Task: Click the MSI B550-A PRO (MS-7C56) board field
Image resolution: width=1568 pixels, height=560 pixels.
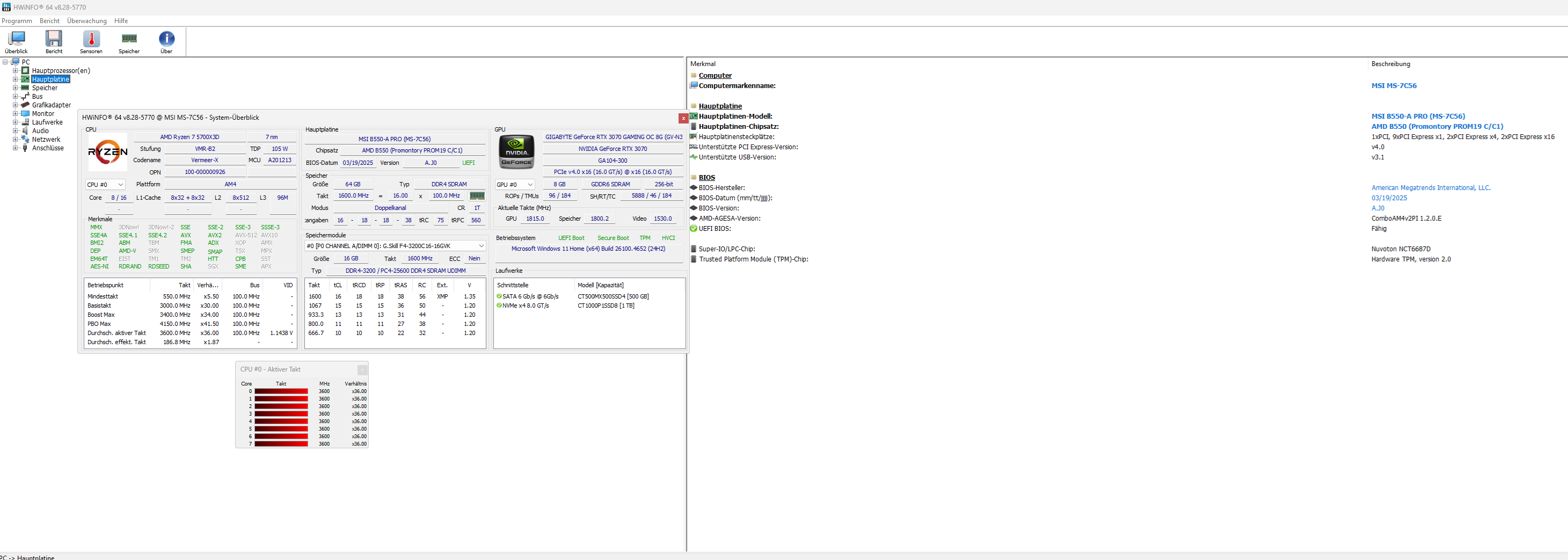Action: coord(395,140)
